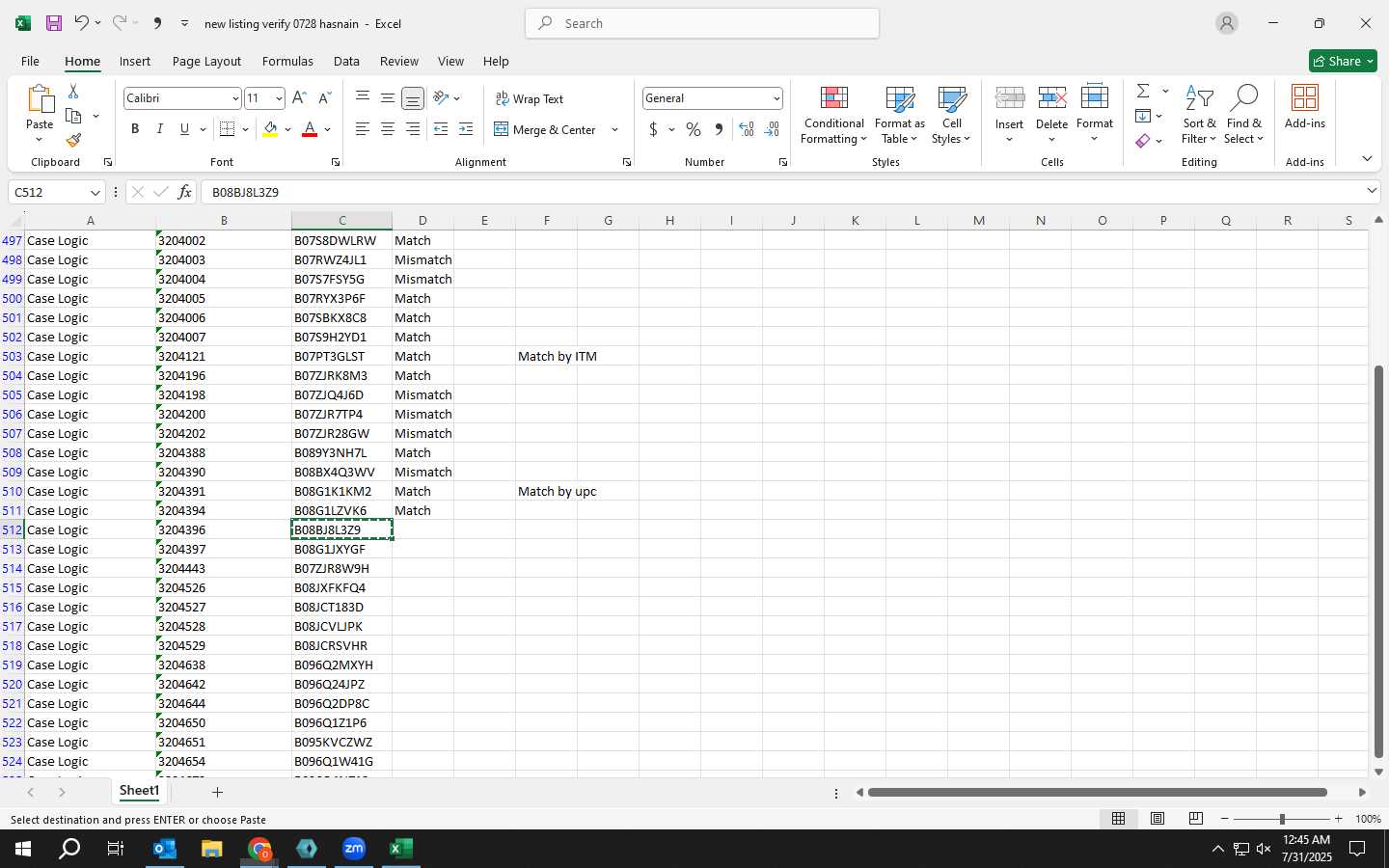The width and height of the screenshot is (1389, 868).
Task: Click the Search box in title bar
Action: point(702,23)
